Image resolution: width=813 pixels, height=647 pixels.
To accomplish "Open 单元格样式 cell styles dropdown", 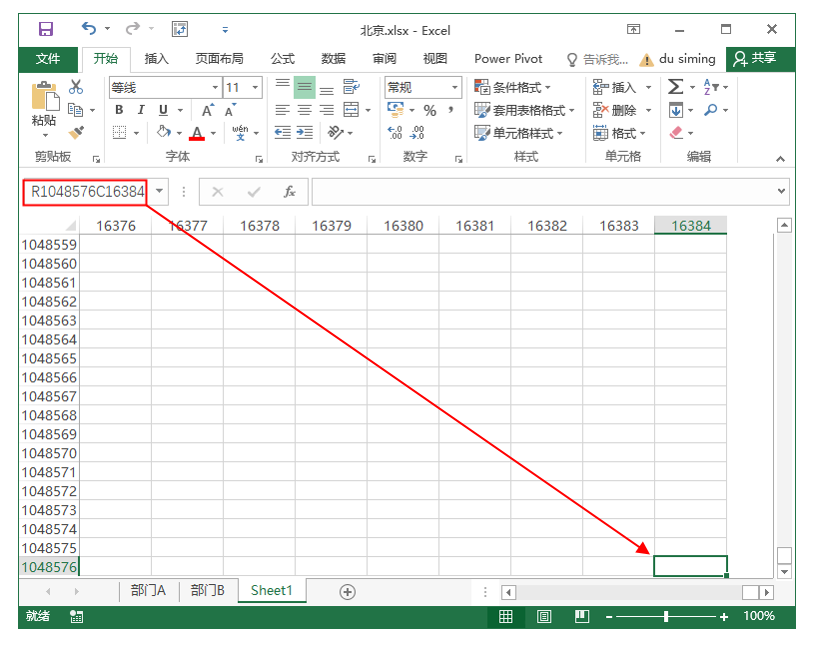I will tap(518, 133).
